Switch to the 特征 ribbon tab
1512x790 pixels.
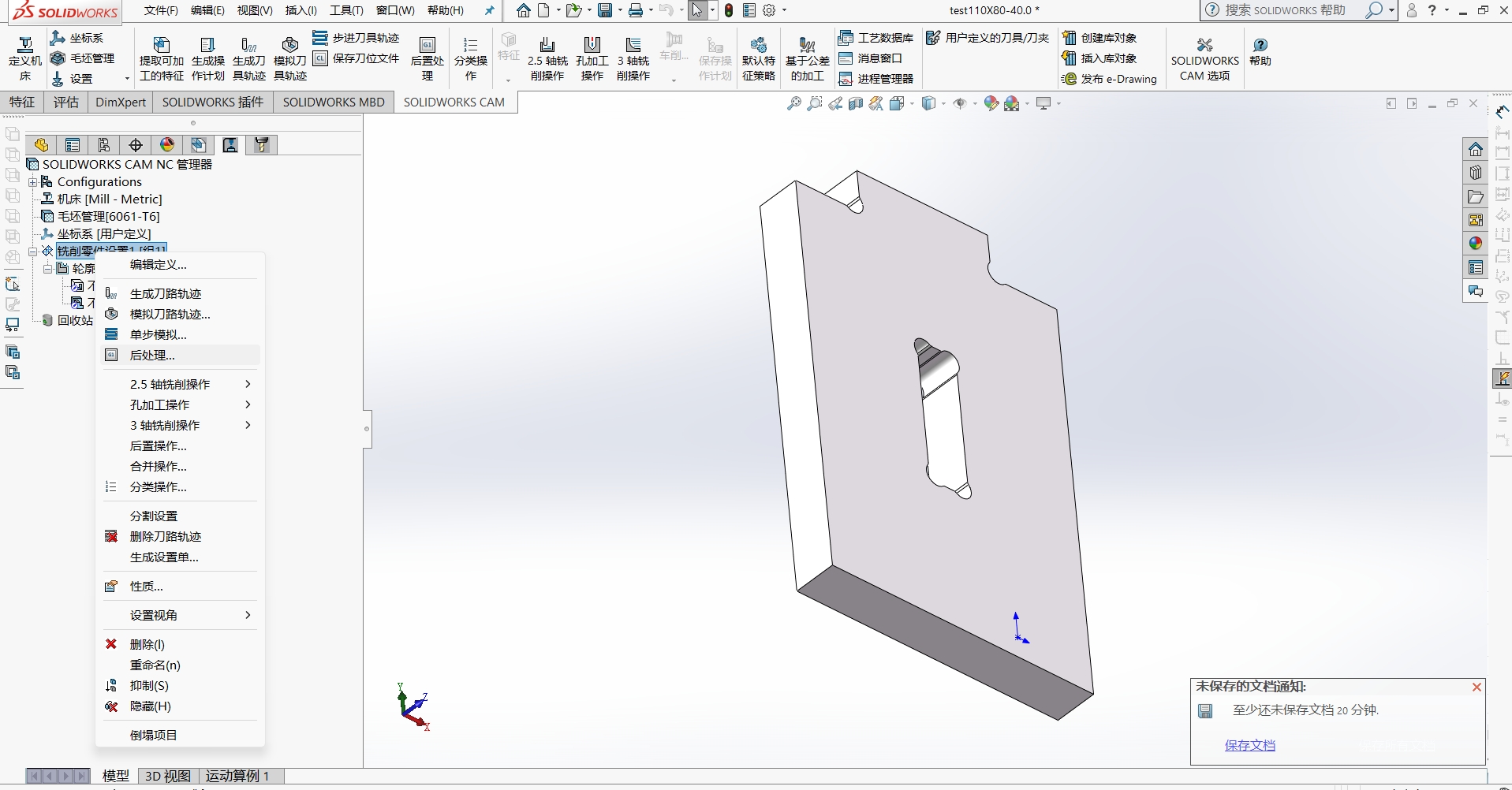pyautogui.click(x=22, y=102)
